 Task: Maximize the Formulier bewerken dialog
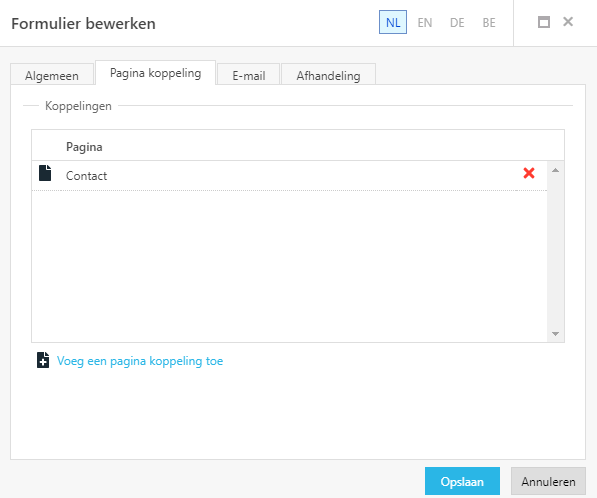pyautogui.click(x=544, y=22)
